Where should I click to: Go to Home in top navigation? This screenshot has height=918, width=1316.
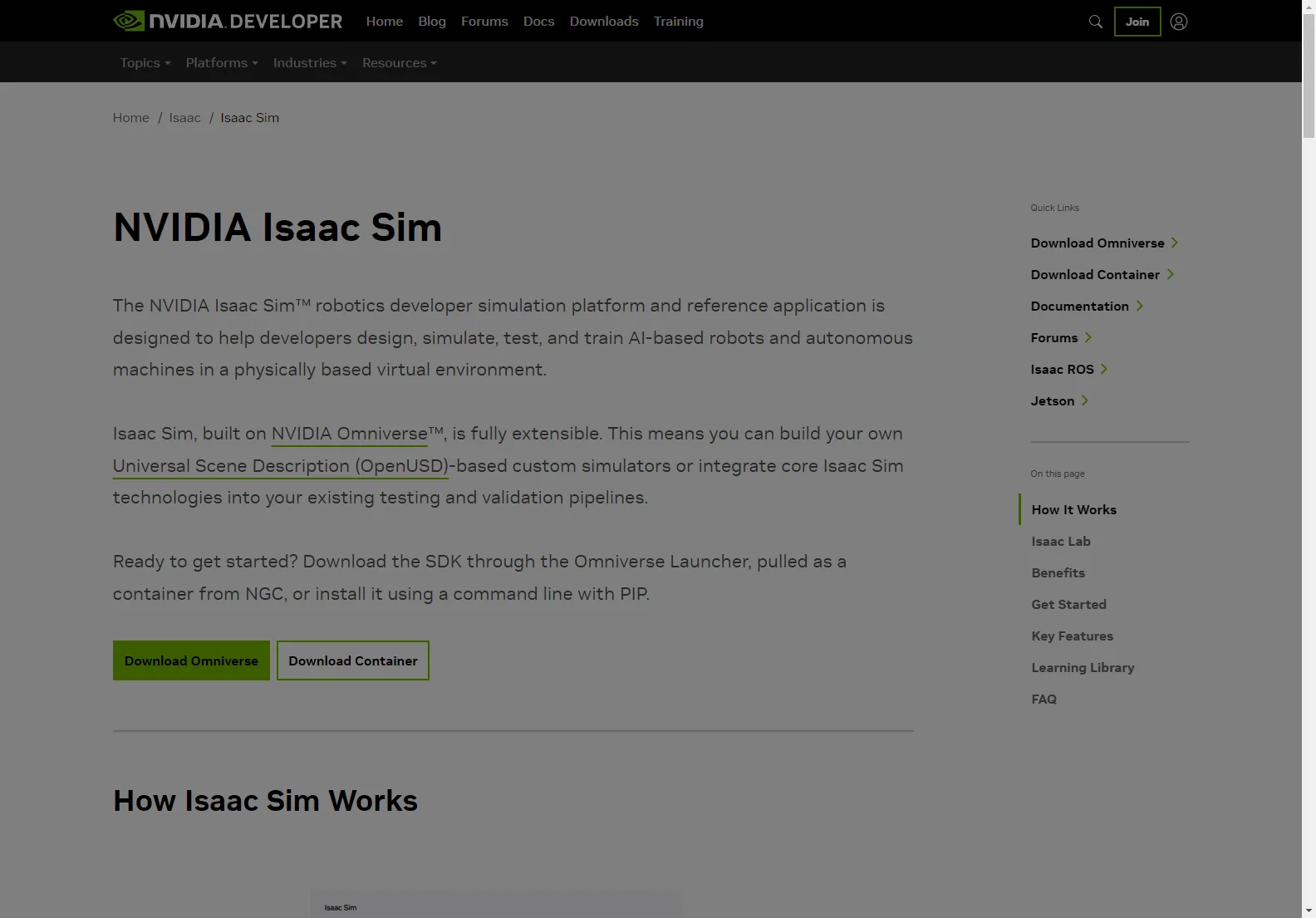pos(385,22)
